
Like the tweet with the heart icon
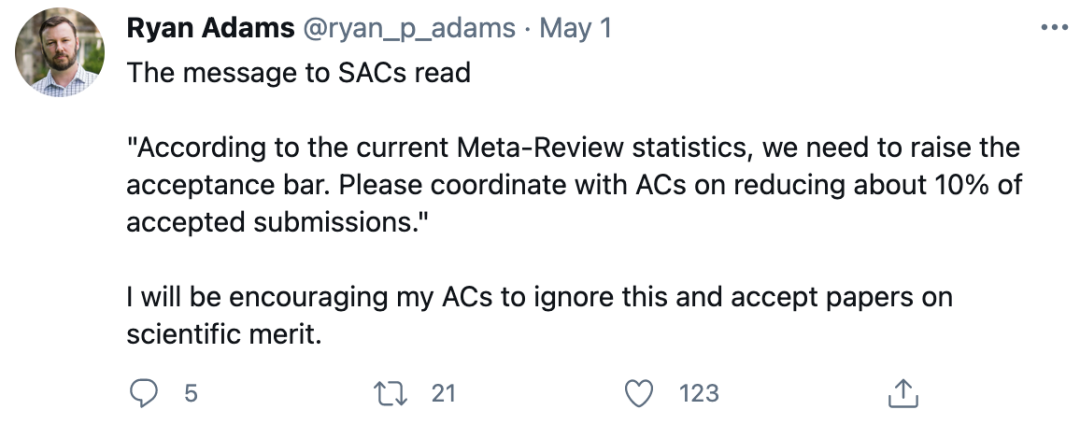point(638,393)
